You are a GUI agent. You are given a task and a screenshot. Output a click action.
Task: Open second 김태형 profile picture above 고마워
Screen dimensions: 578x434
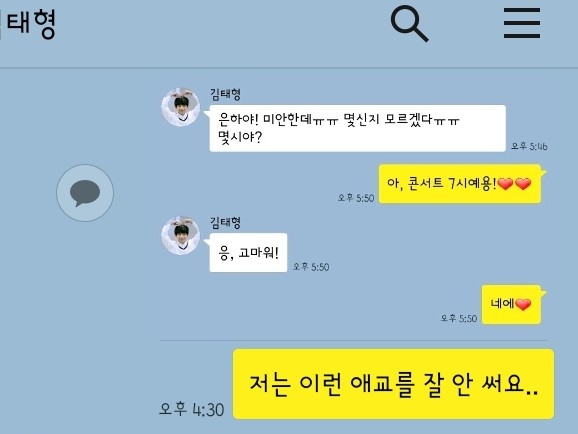tap(181, 236)
